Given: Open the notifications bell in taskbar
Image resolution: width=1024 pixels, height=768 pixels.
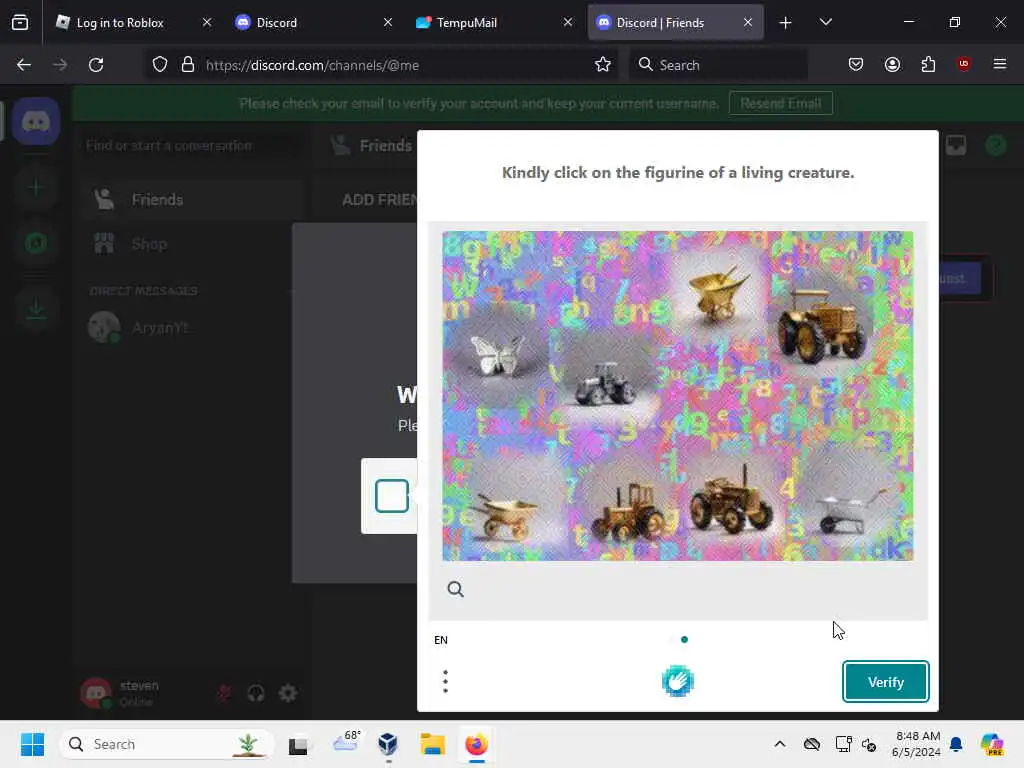Looking at the screenshot, I should tap(956, 744).
